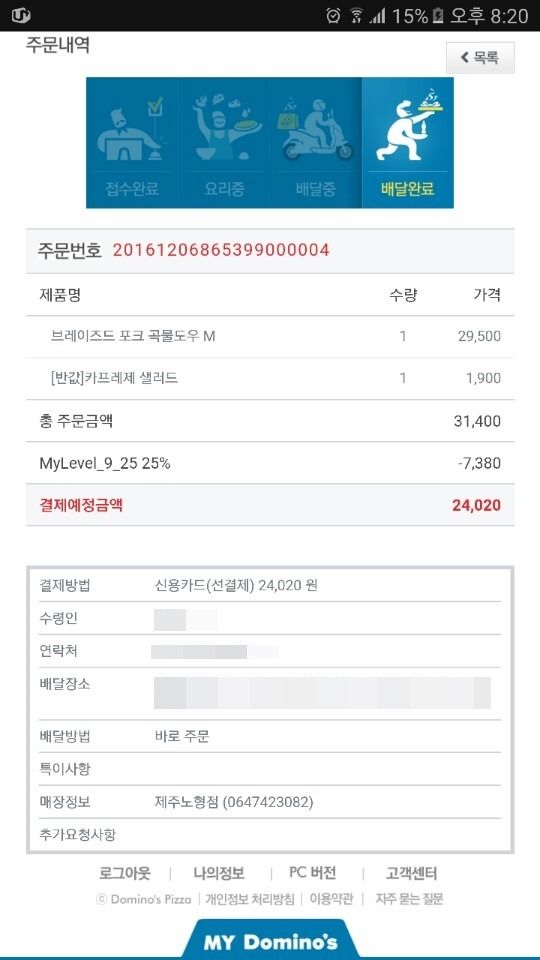This screenshot has height=960, width=540.
Task: Open 개인정보 처리방침 link
Action: (x=250, y=899)
